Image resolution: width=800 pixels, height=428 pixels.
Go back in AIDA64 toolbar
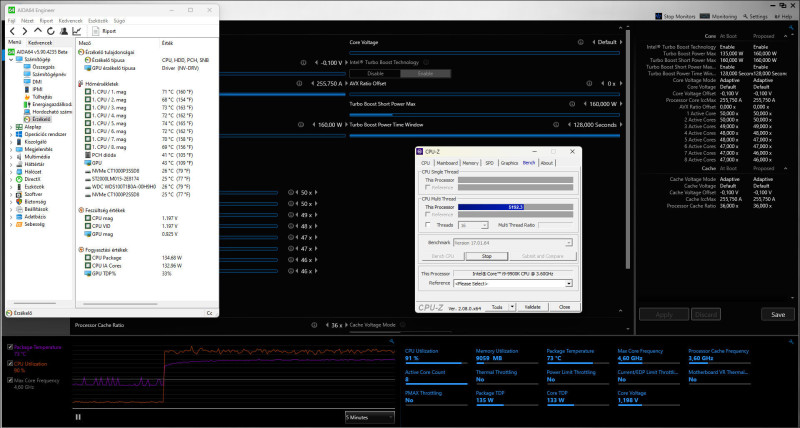[13, 31]
